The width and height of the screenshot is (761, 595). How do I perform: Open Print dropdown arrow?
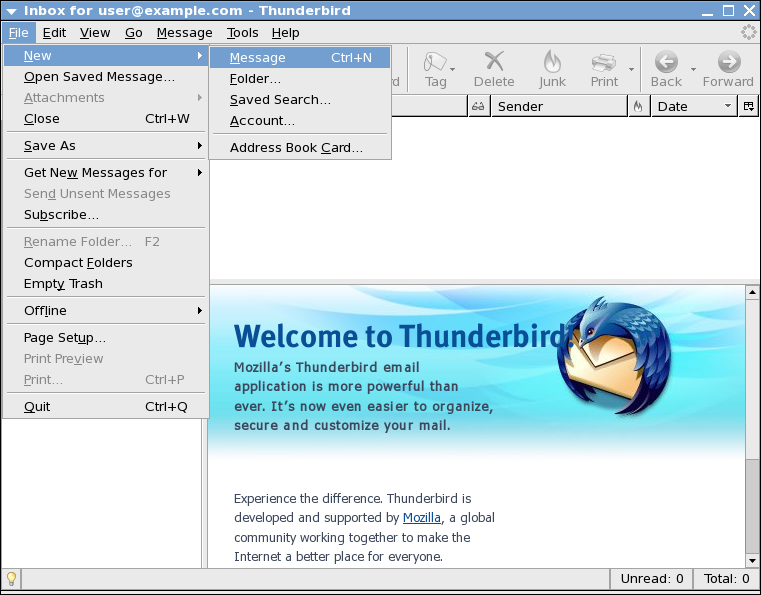(x=631, y=69)
